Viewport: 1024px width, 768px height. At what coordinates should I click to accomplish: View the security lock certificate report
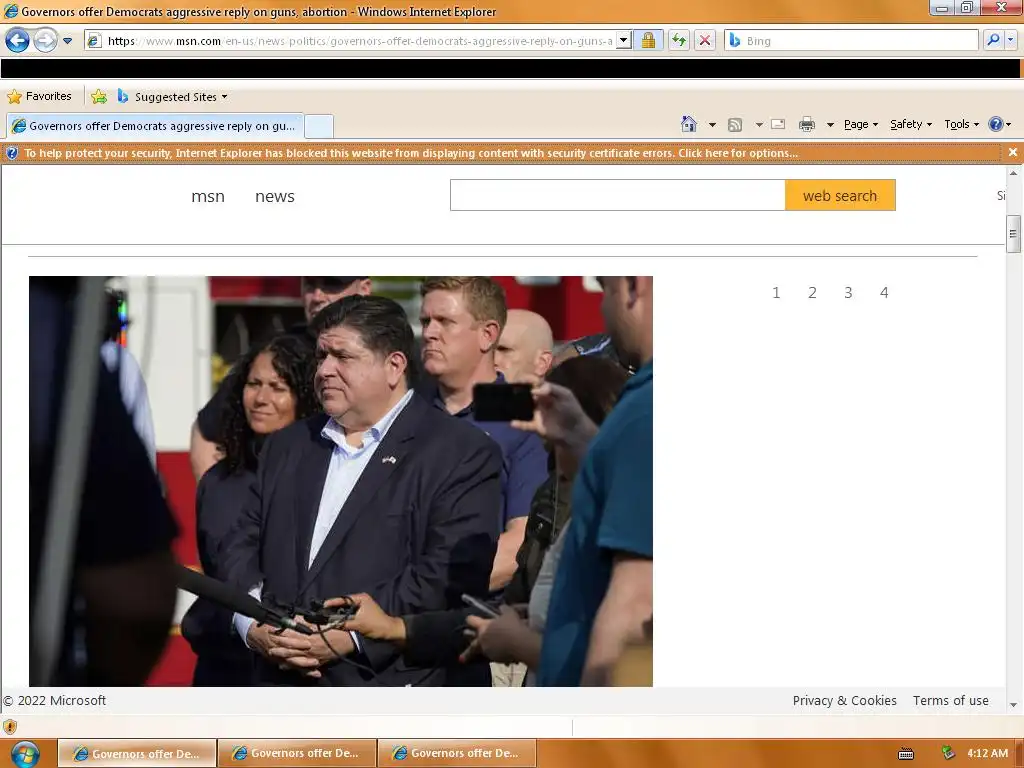pos(648,40)
